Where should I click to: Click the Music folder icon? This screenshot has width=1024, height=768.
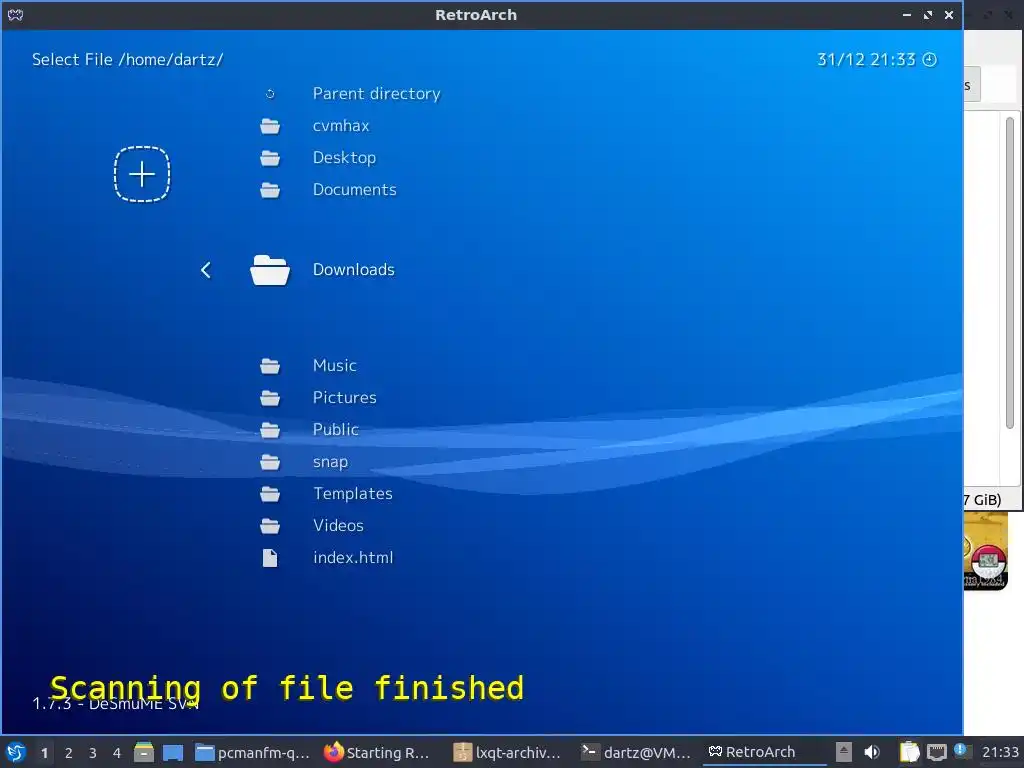tap(270, 366)
